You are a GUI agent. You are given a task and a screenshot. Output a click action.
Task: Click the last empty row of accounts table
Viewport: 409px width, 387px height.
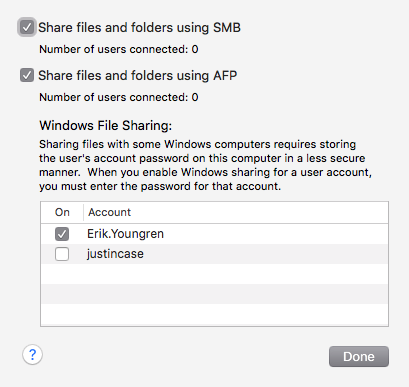coord(214,315)
